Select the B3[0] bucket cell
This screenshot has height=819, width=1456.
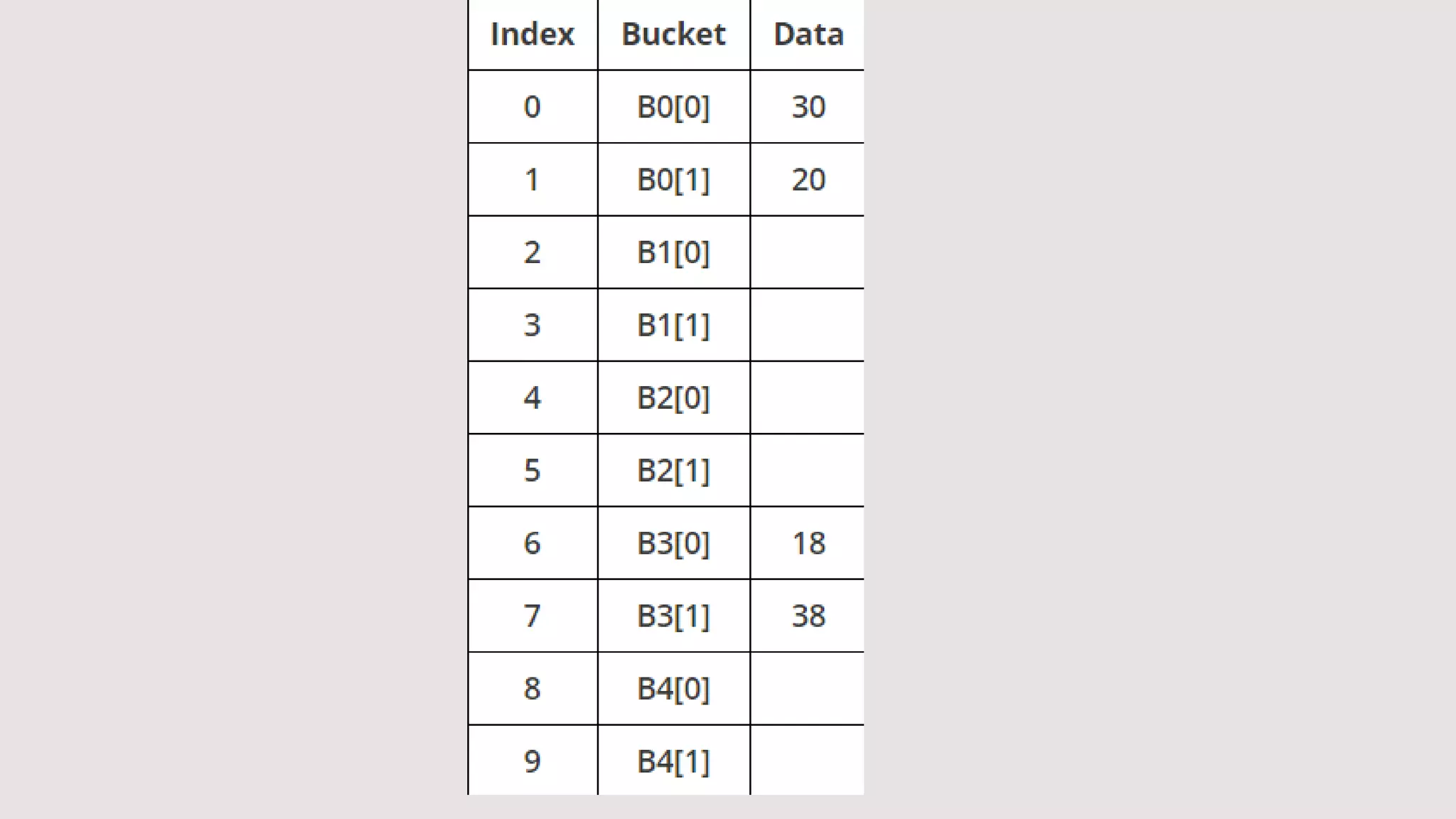tap(673, 543)
